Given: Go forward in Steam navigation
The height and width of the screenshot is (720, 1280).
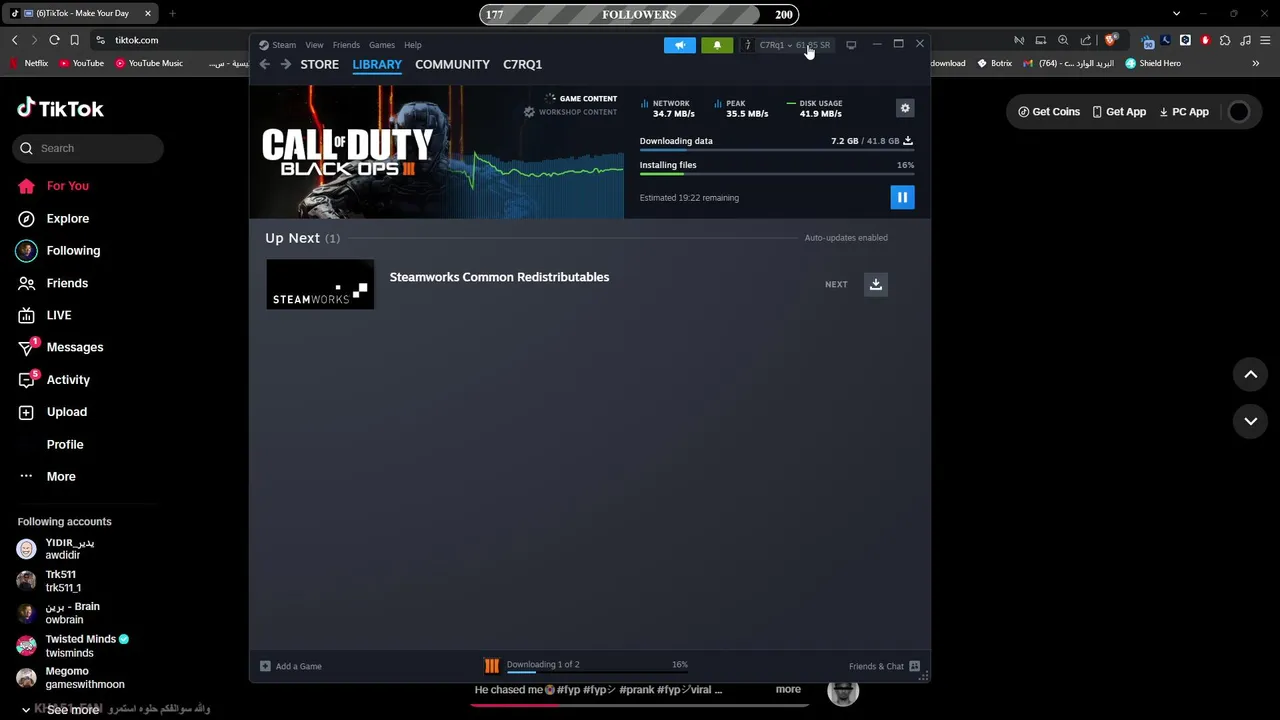Looking at the screenshot, I should (286, 64).
